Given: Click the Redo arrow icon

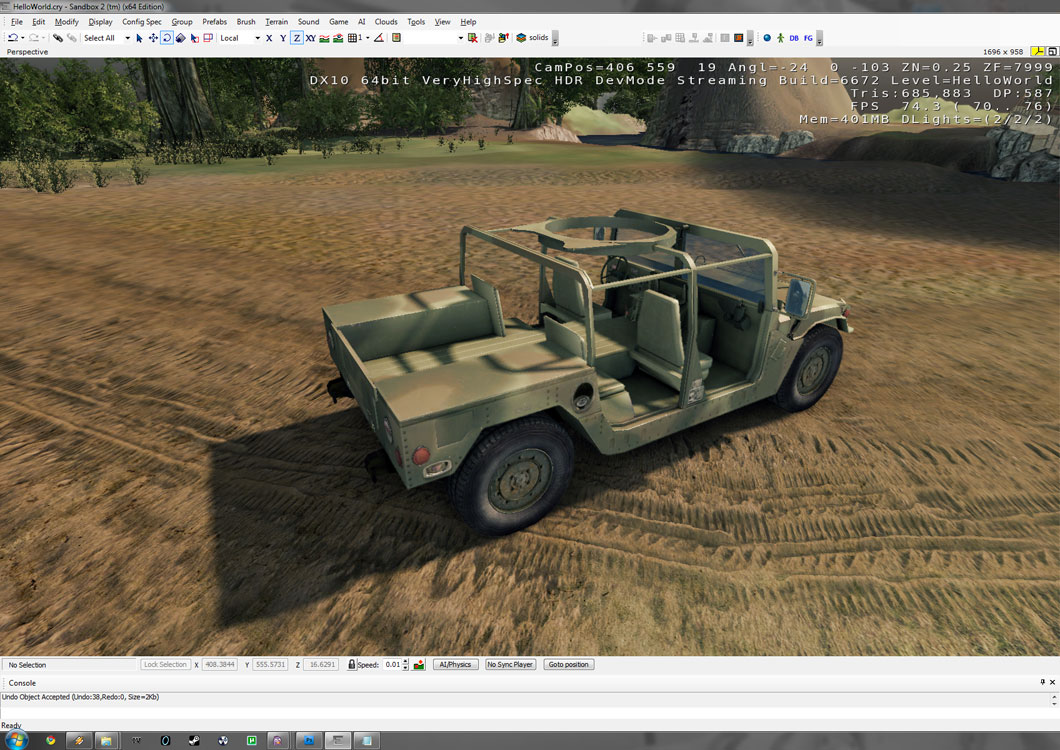Looking at the screenshot, I should [x=33, y=38].
